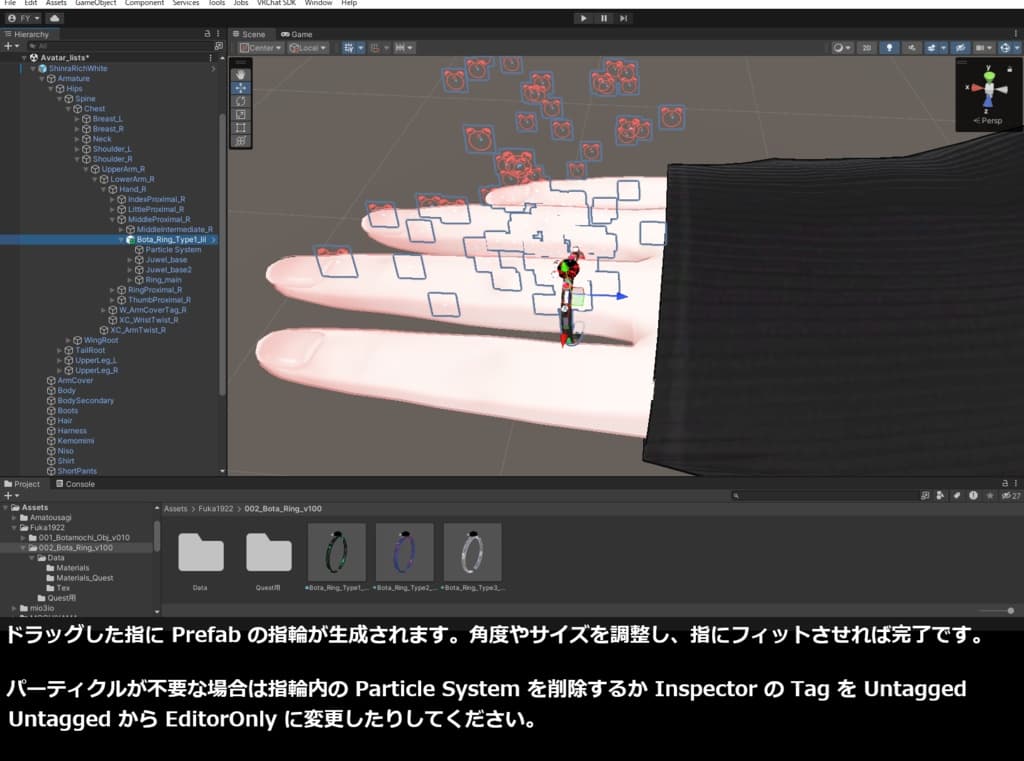Open the draw mode shading dropdown
Viewport: 1024px width, 761px height.
pyautogui.click(x=842, y=48)
